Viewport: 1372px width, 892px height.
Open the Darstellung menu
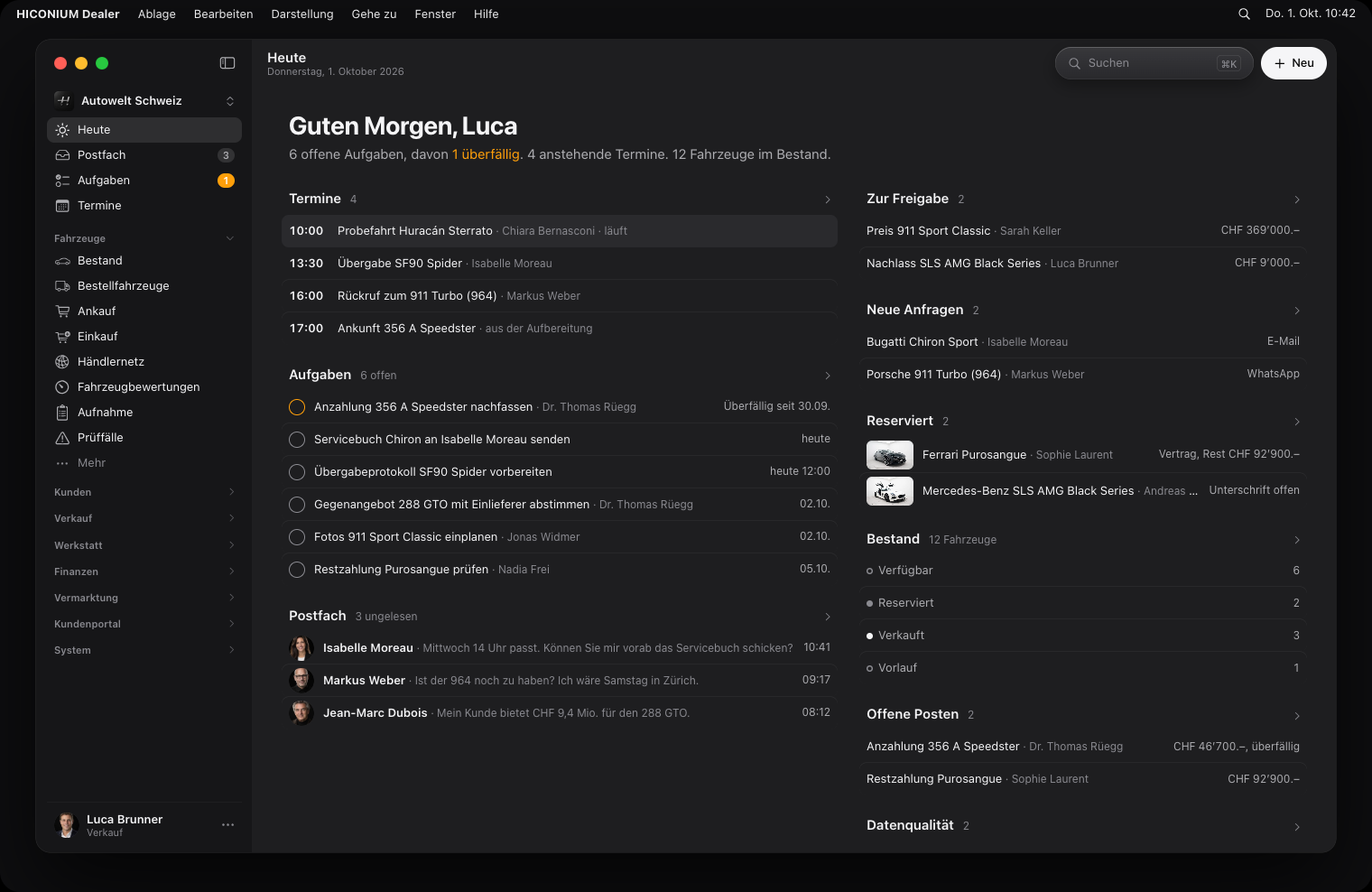pos(302,14)
